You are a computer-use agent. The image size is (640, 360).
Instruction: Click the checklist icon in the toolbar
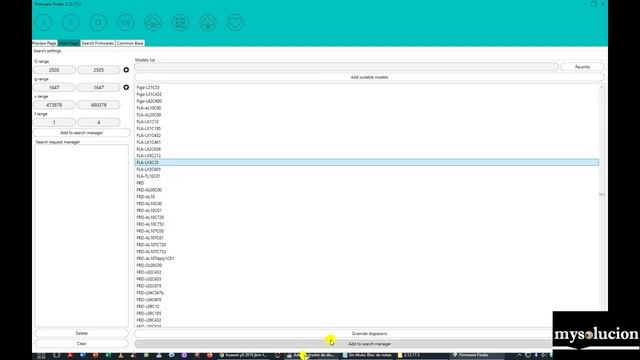coord(180,22)
